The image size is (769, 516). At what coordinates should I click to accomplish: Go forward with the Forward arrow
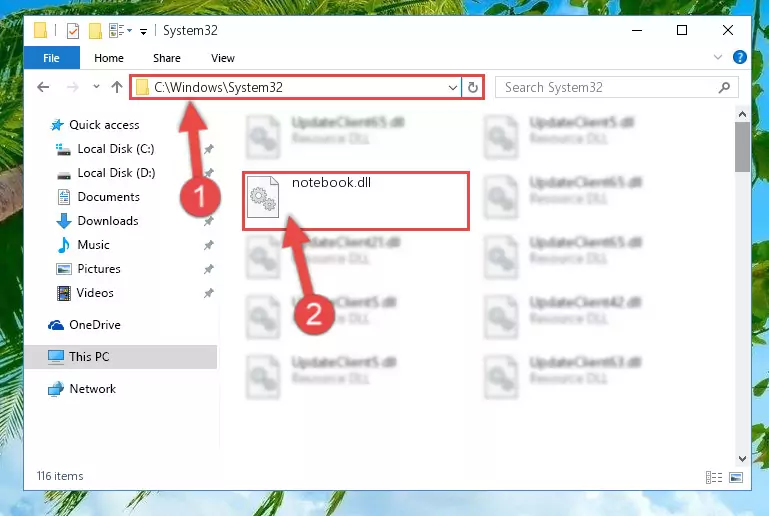(x=73, y=87)
